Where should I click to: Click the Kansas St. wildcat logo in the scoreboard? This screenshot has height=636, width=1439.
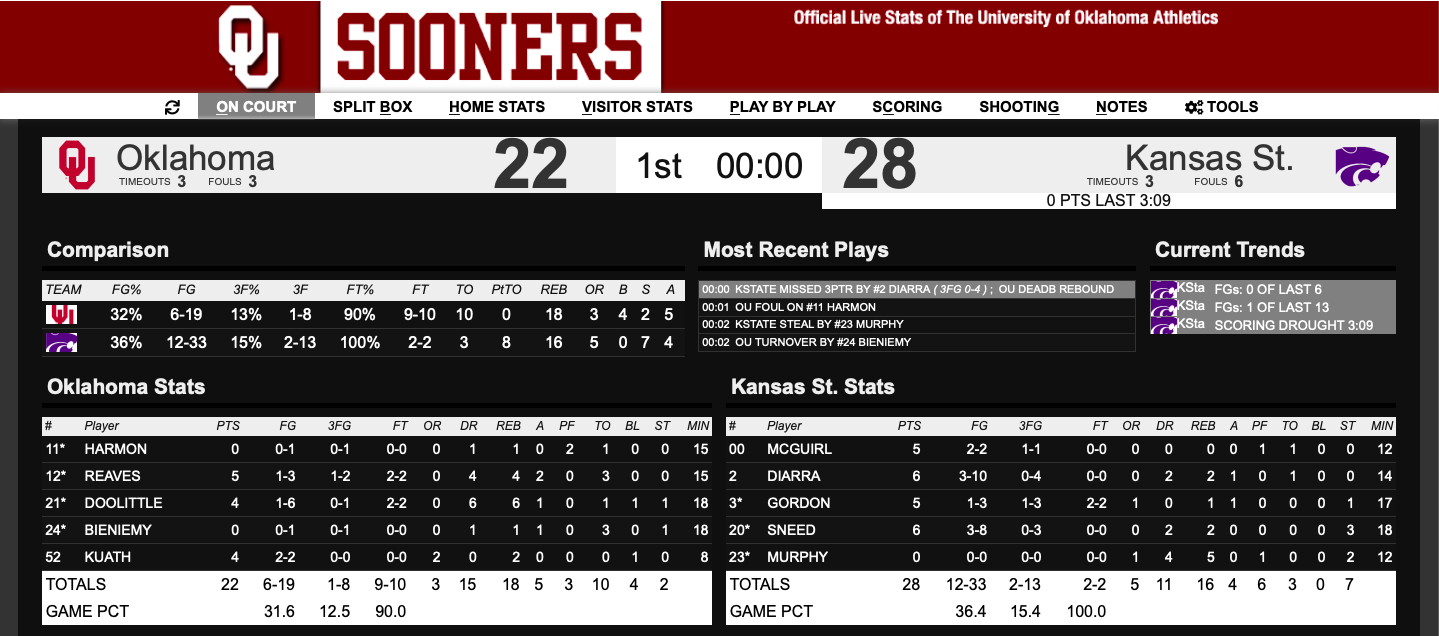click(x=1361, y=165)
